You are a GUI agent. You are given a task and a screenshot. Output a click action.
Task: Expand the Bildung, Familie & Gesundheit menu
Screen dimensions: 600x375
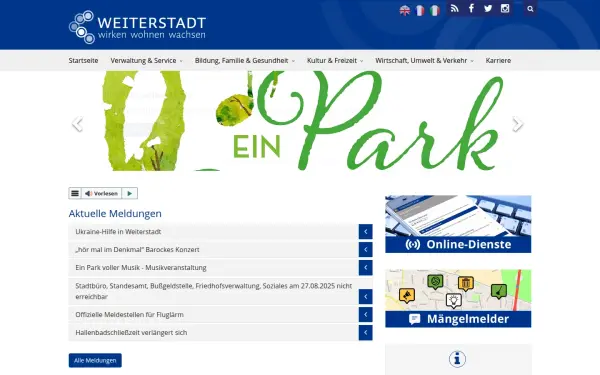tap(245, 60)
